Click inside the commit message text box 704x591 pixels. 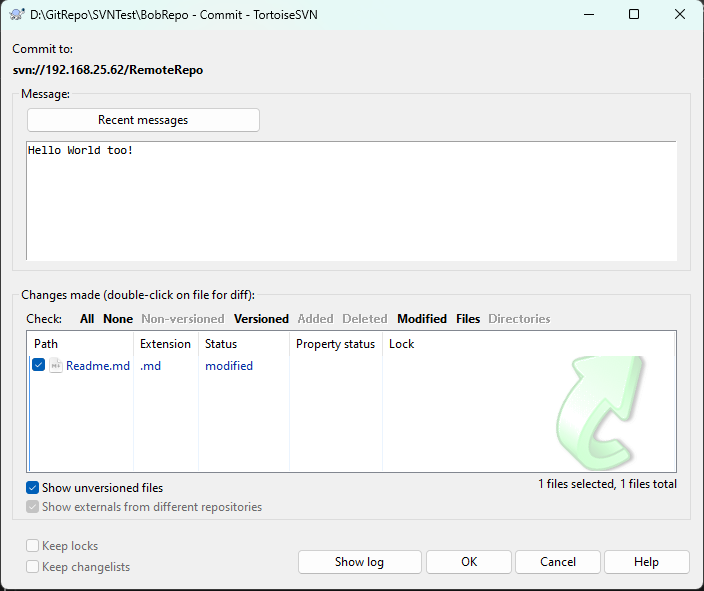pos(351,201)
